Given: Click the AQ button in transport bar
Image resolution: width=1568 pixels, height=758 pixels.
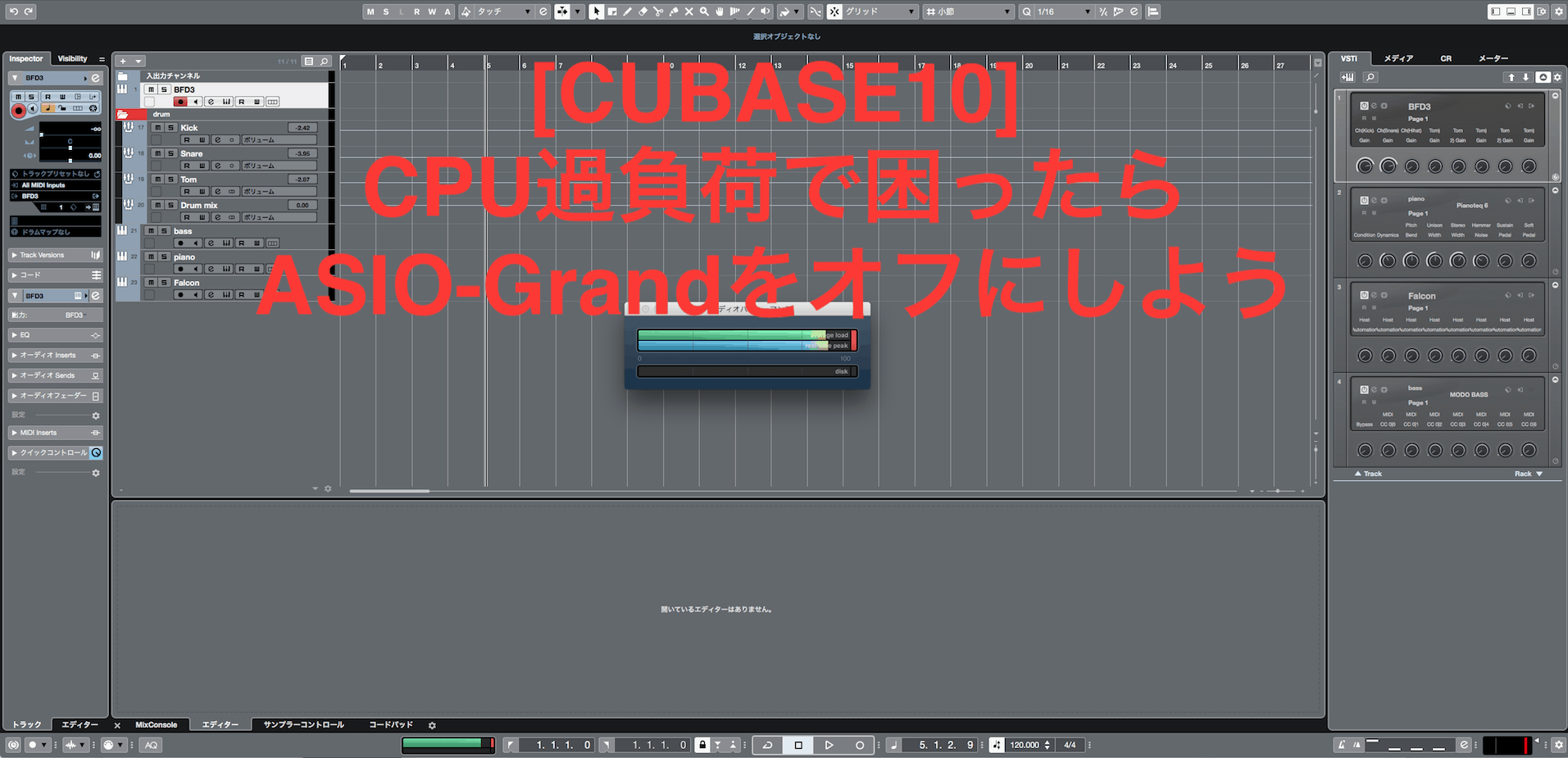Looking at the screenshot, I should click(x=151, y=745).
